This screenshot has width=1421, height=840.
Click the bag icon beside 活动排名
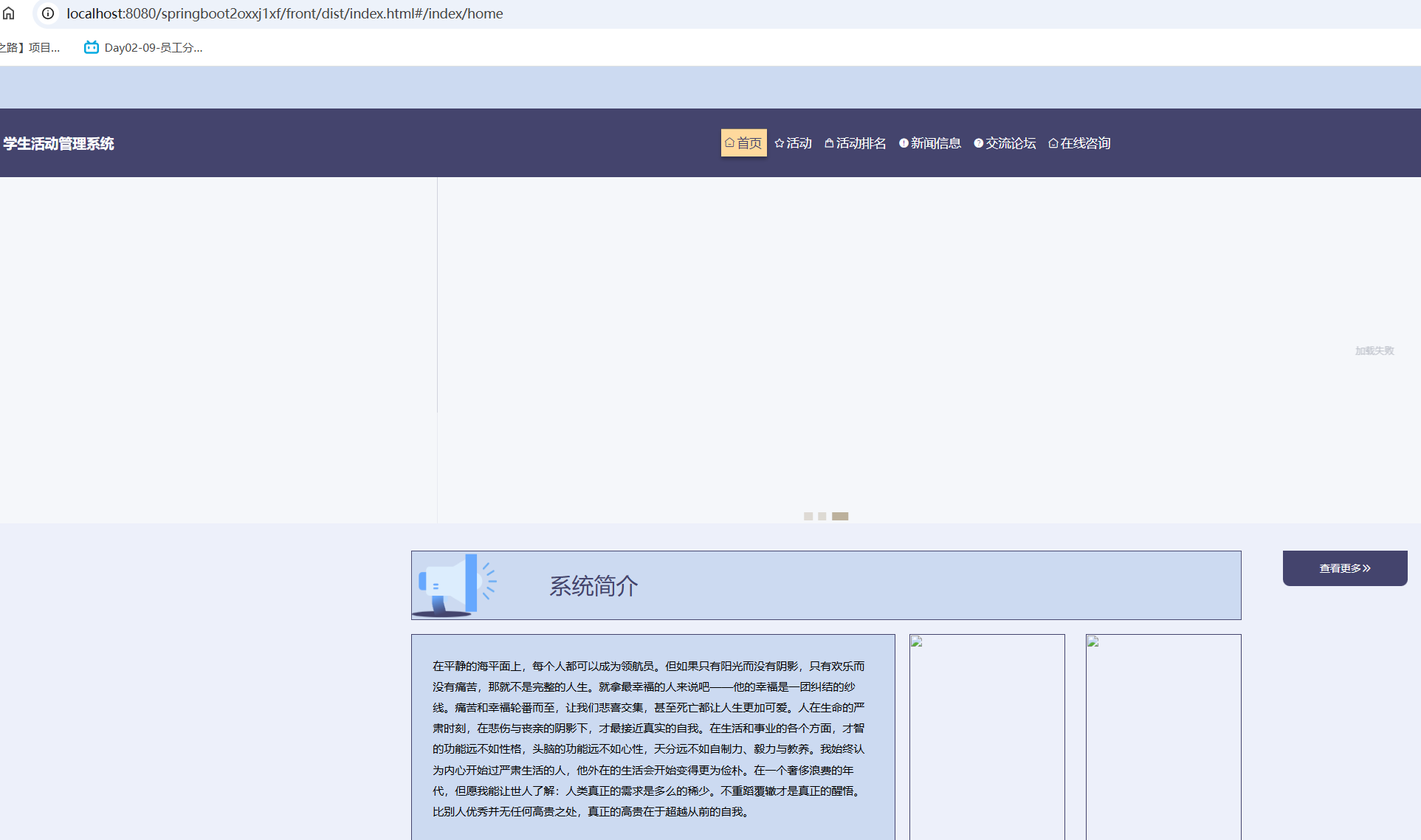coord(829,143)
